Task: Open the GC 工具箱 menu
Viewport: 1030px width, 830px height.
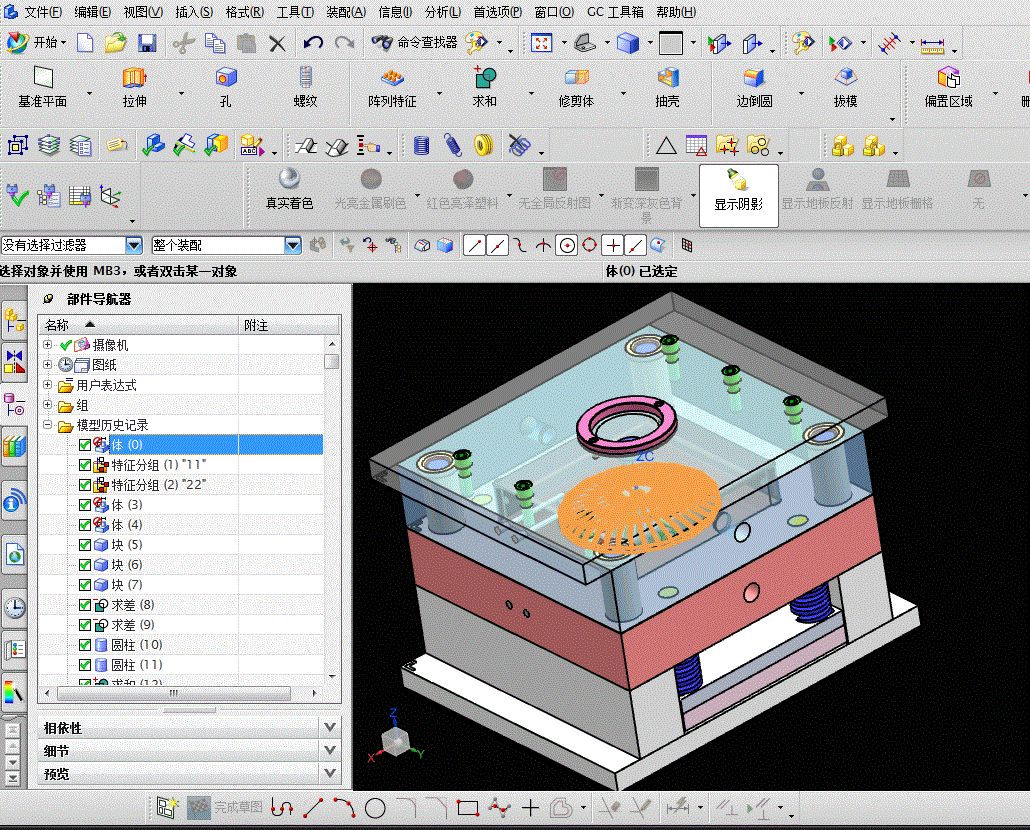Action: 616,12
